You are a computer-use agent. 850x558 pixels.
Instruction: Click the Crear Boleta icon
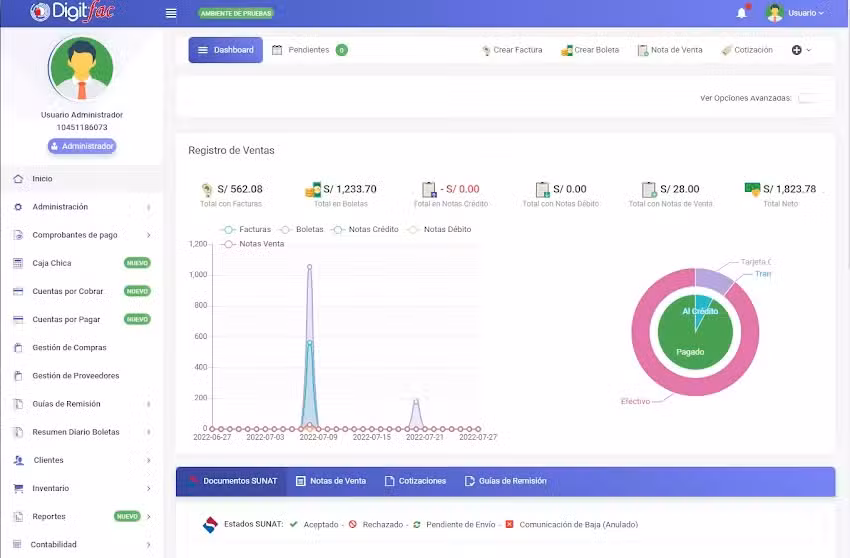[x=566, y=50]
